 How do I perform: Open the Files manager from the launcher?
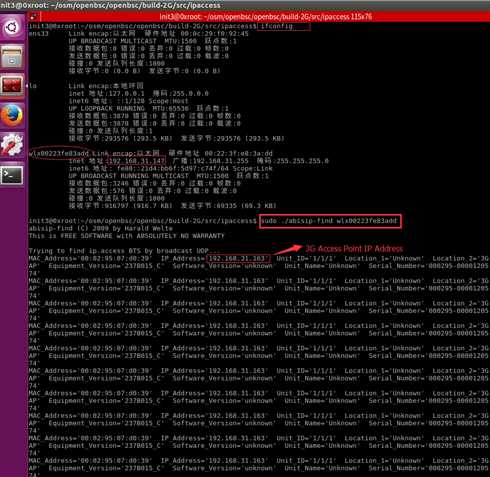[12, 57]
